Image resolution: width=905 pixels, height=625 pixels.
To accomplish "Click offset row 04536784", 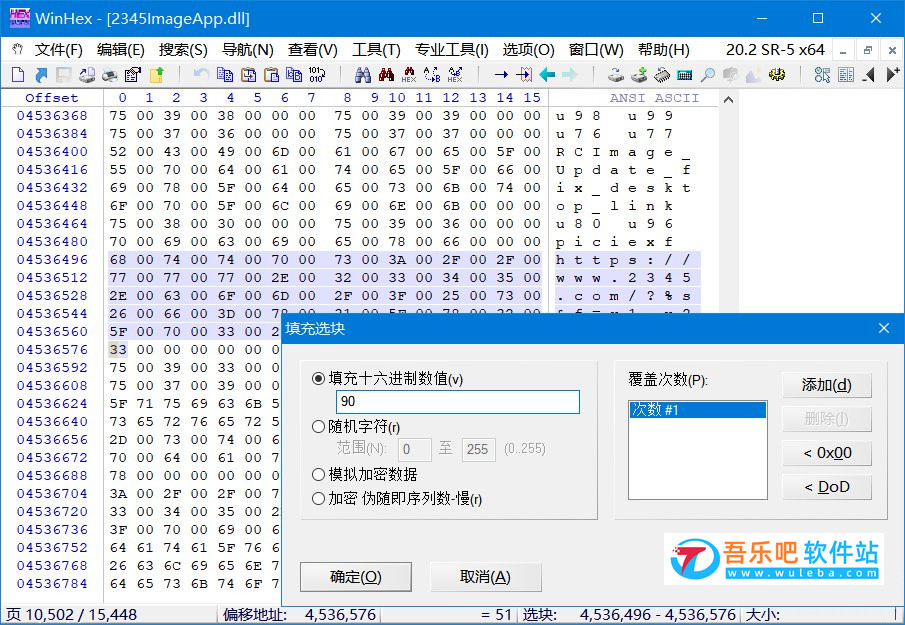I will coord(53,583).
